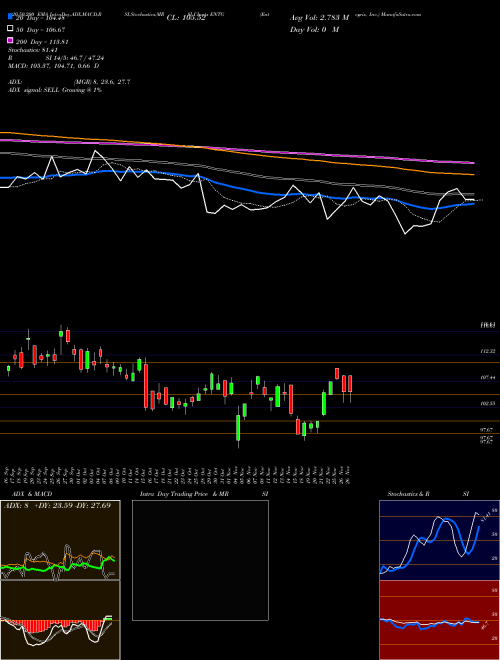Select the '50 Day = 106.67' label
This screenshot has width=500, height=660.
pyautogui.click(x=41, y=30)
